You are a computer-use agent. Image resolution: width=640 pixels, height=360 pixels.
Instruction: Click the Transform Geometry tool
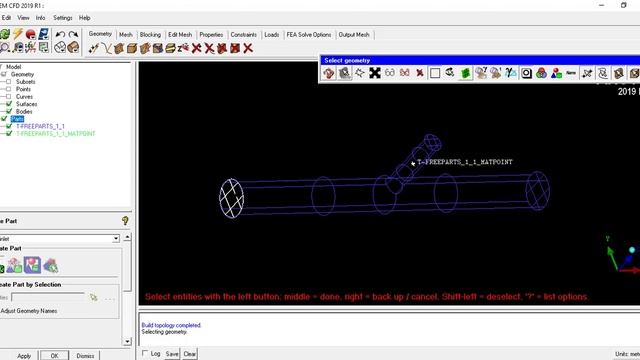170,49
